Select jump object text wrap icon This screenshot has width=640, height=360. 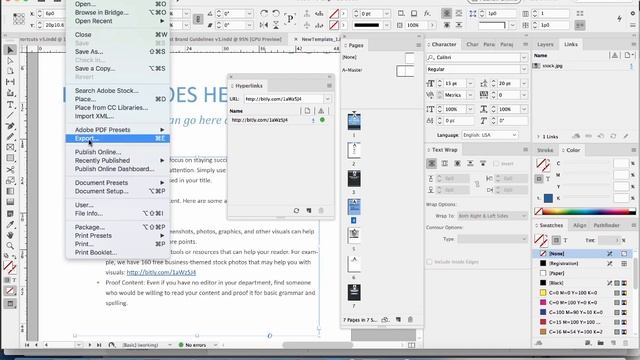[470, 163]
